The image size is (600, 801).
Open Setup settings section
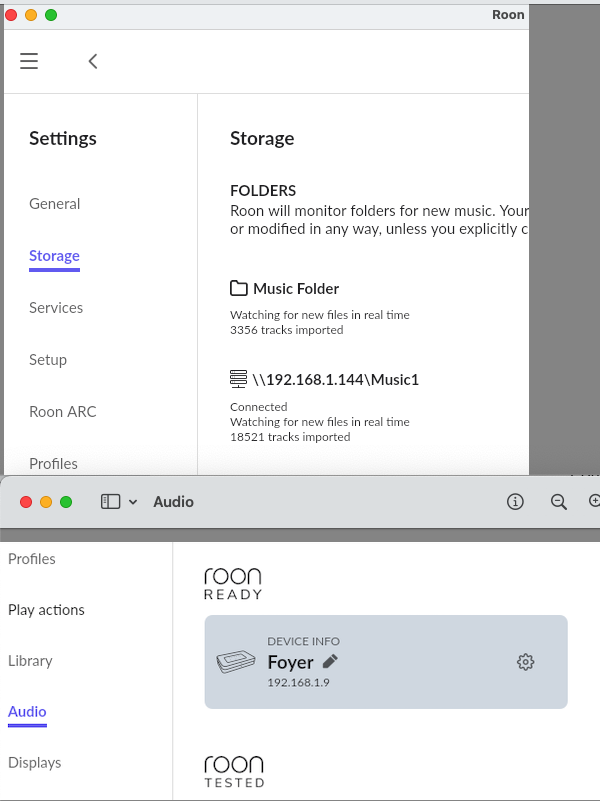tap(48, 360)
